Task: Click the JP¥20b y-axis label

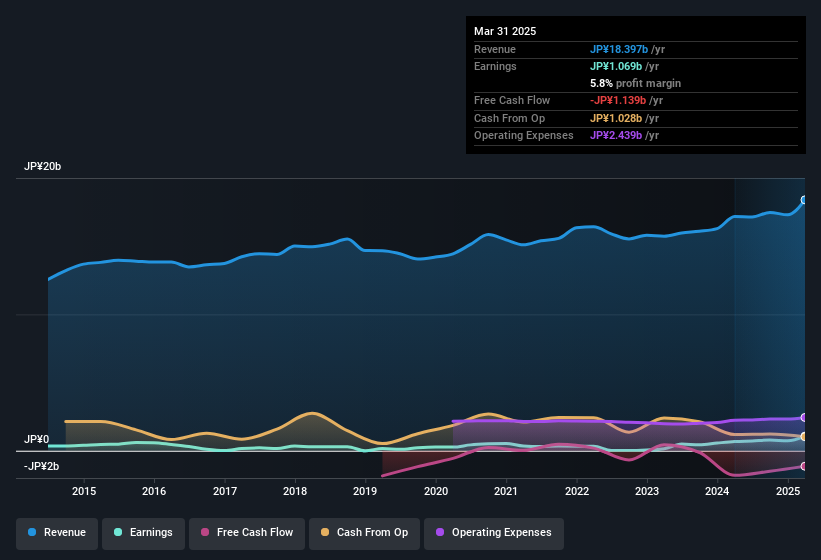Action: coord(42,166)
